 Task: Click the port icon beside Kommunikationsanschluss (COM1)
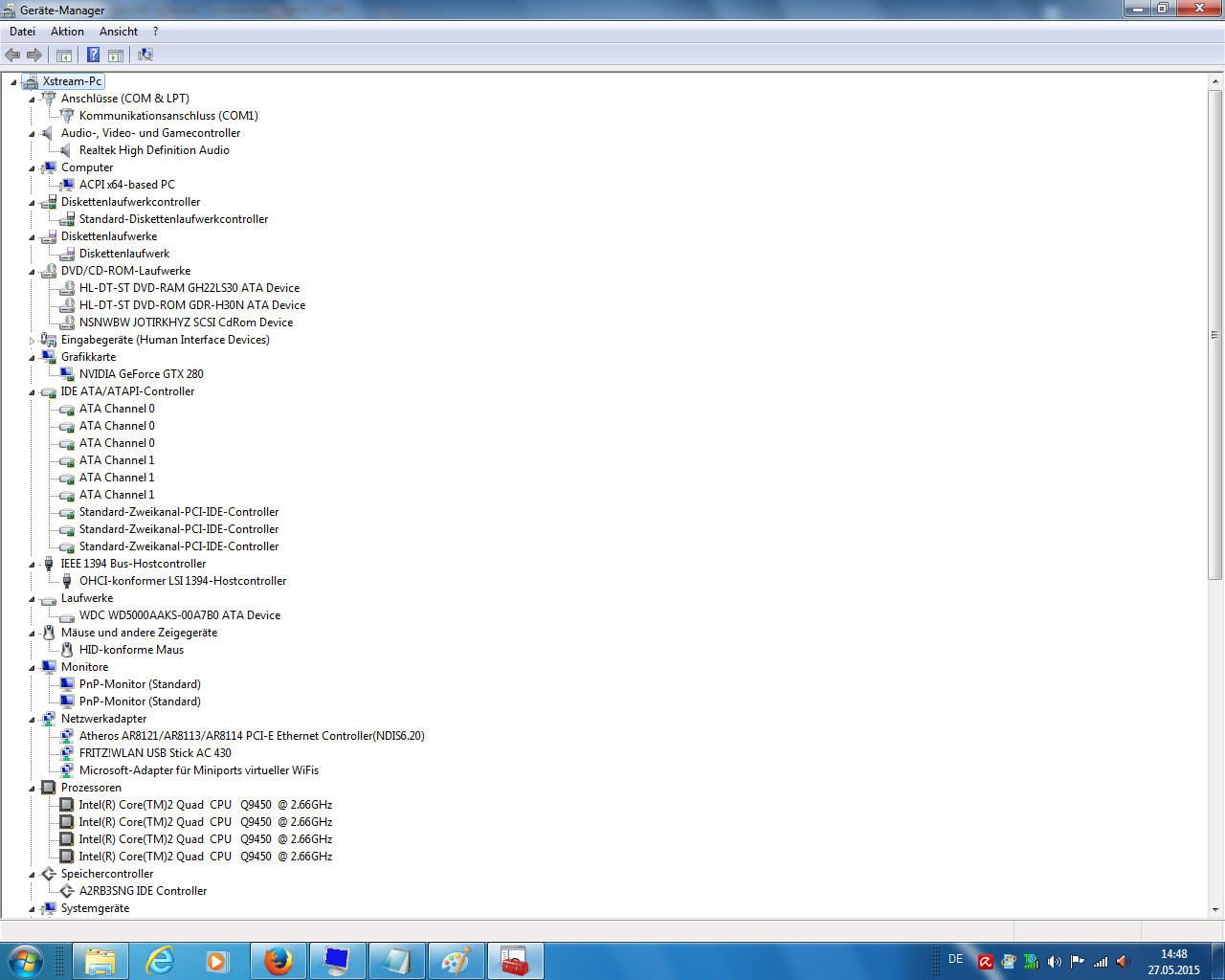[x=67, y=116]
